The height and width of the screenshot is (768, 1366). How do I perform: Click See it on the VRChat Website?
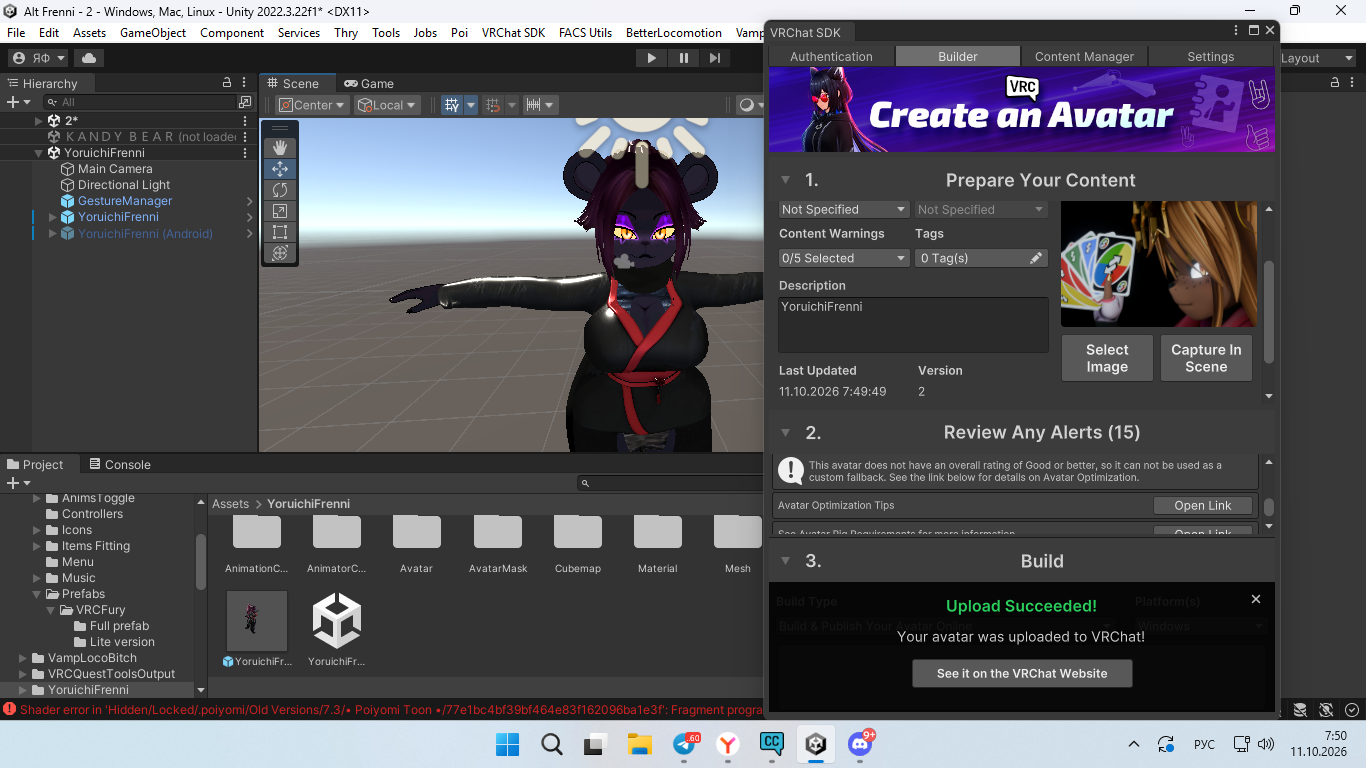tap(1022, 674)
